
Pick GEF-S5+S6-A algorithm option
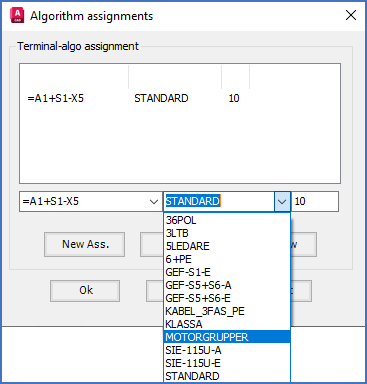[x=227, y=285]
